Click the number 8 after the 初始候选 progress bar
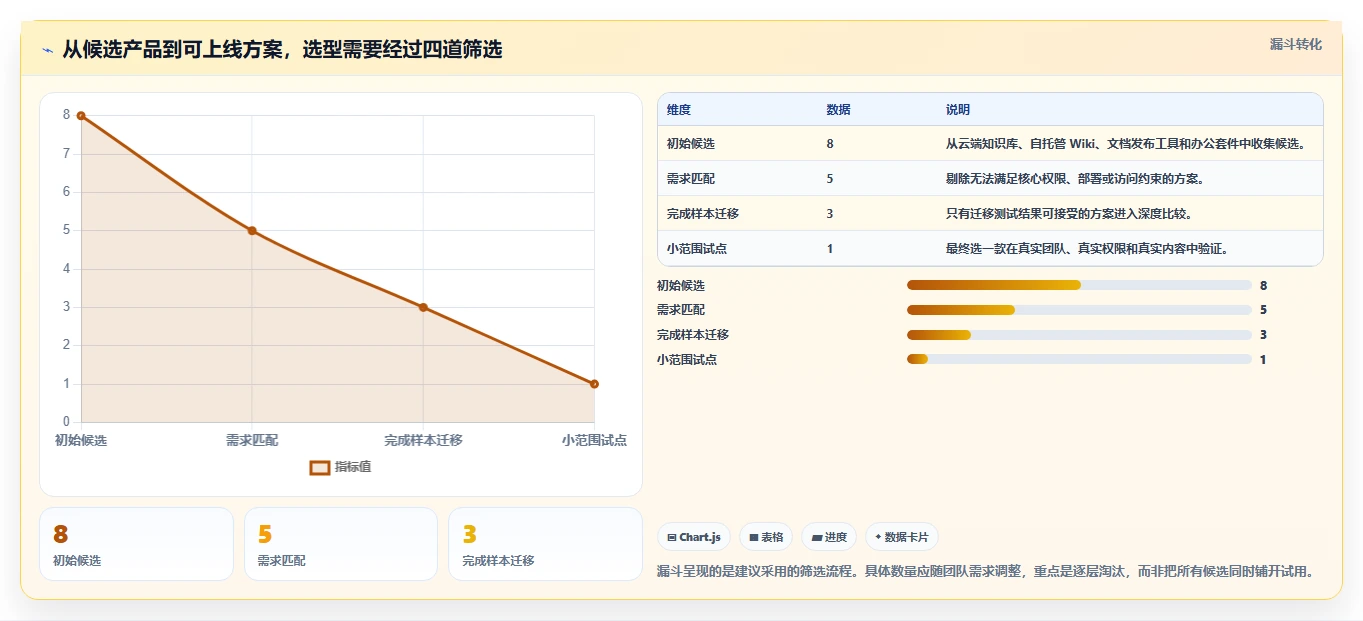The width and height of the screenshot is (1363, 621). point(1264,286)
